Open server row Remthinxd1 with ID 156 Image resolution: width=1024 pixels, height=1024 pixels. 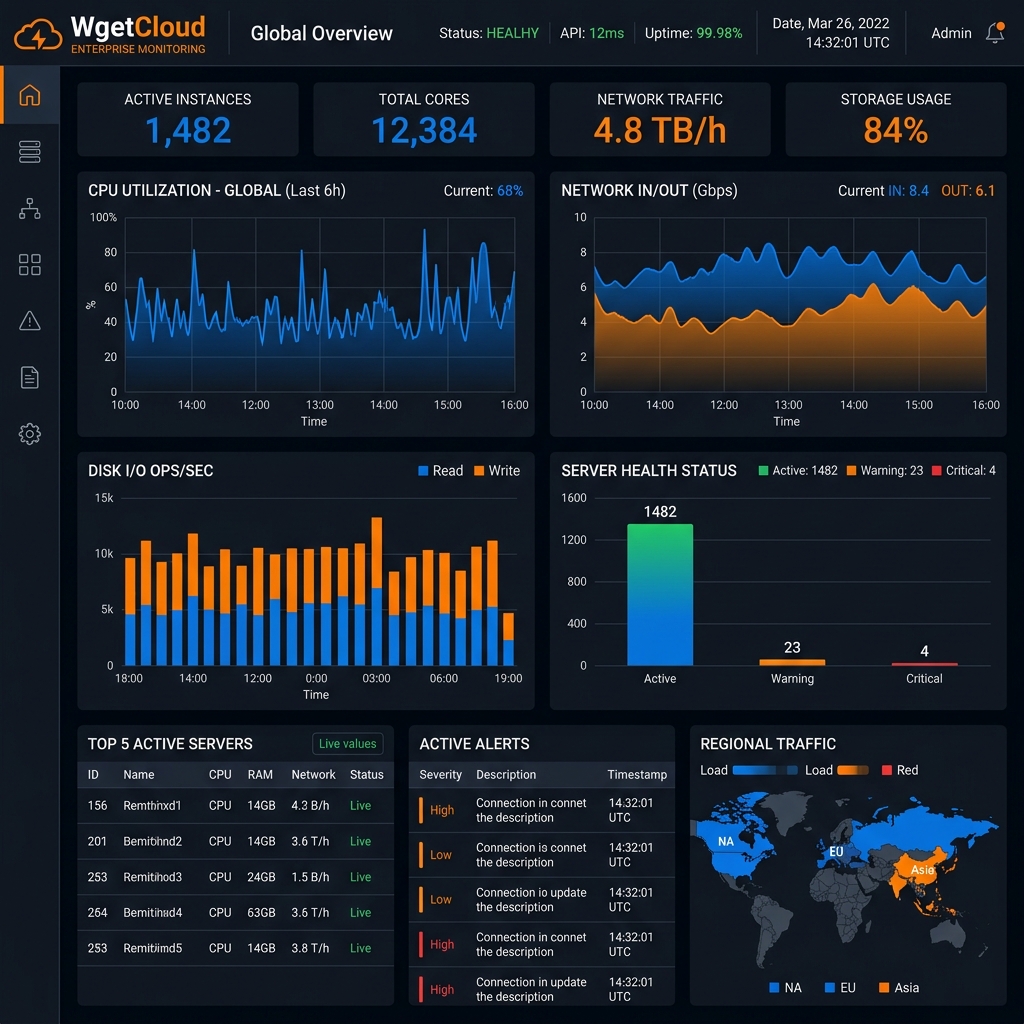coord(235,806)
